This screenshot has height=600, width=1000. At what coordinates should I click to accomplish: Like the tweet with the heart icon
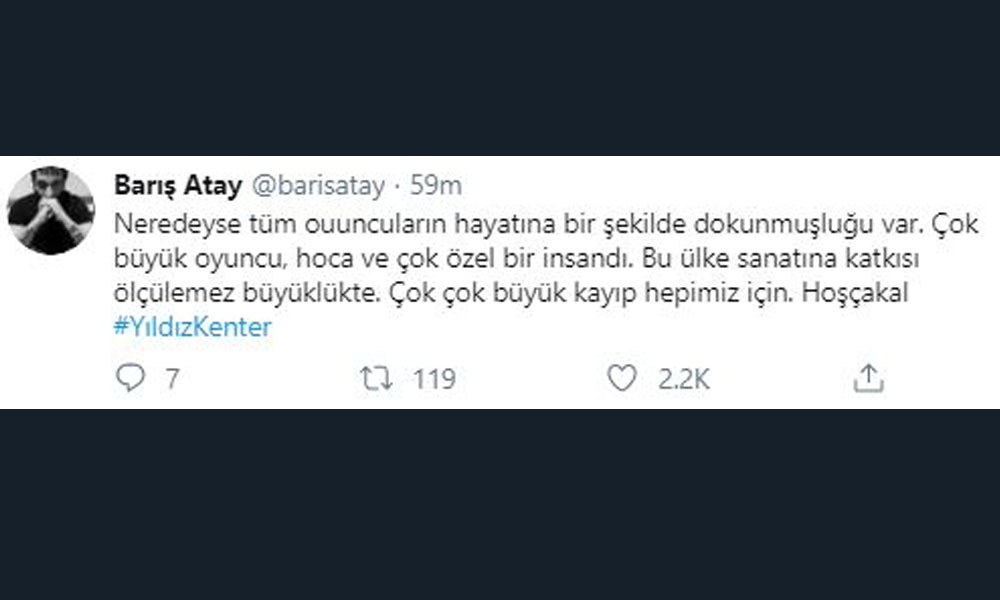(622, 378)
